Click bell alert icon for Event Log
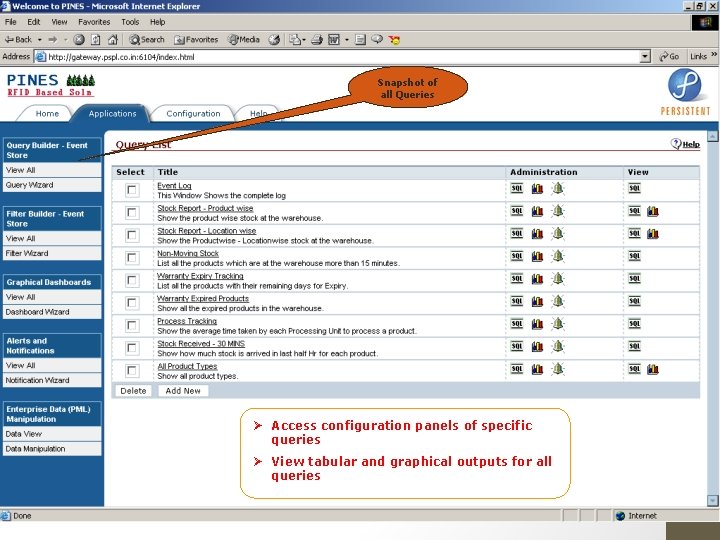This screenshot has height=540, width=720. coord(557,188)
